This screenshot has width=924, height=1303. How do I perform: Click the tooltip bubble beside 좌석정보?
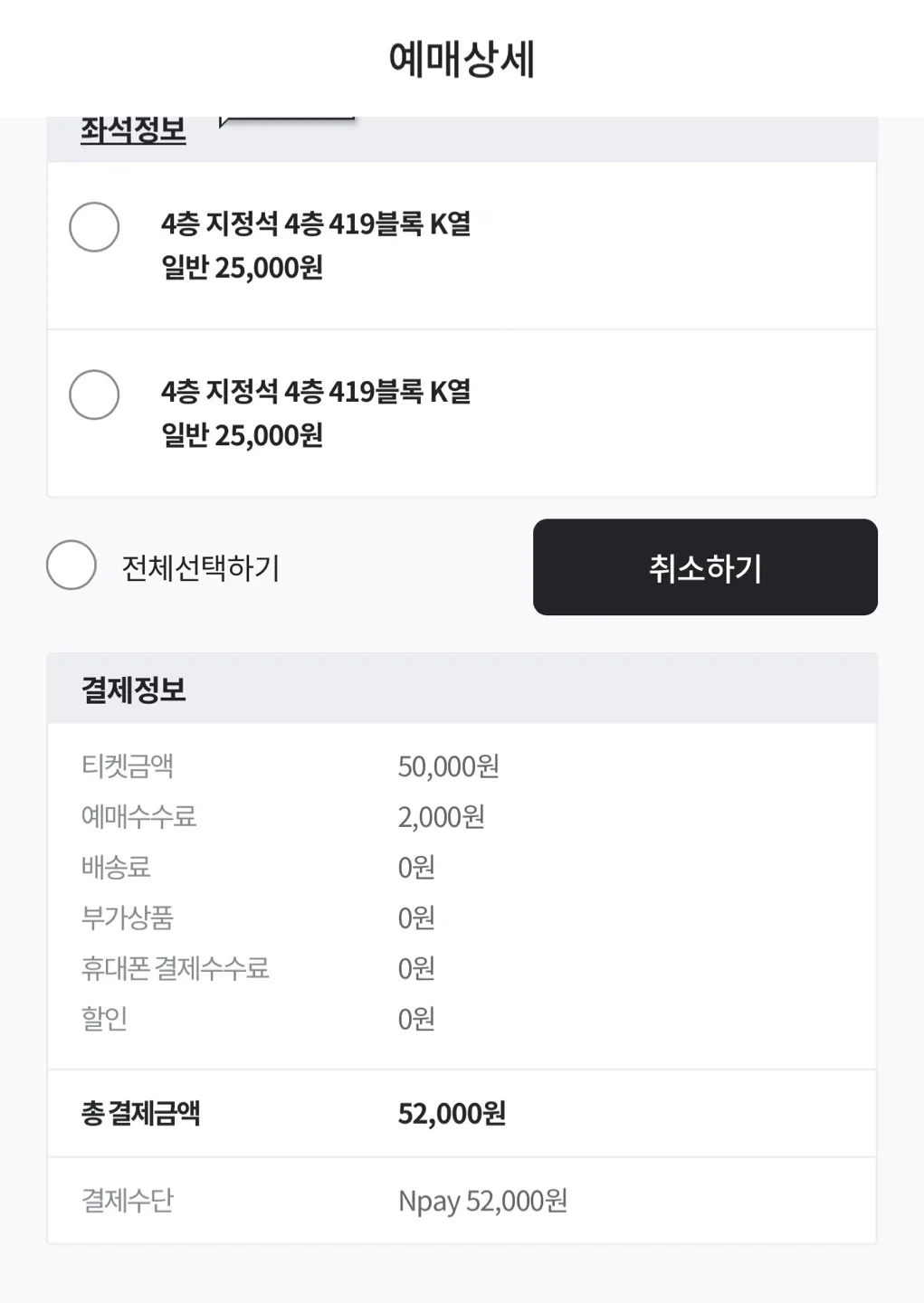click(287, 120)
